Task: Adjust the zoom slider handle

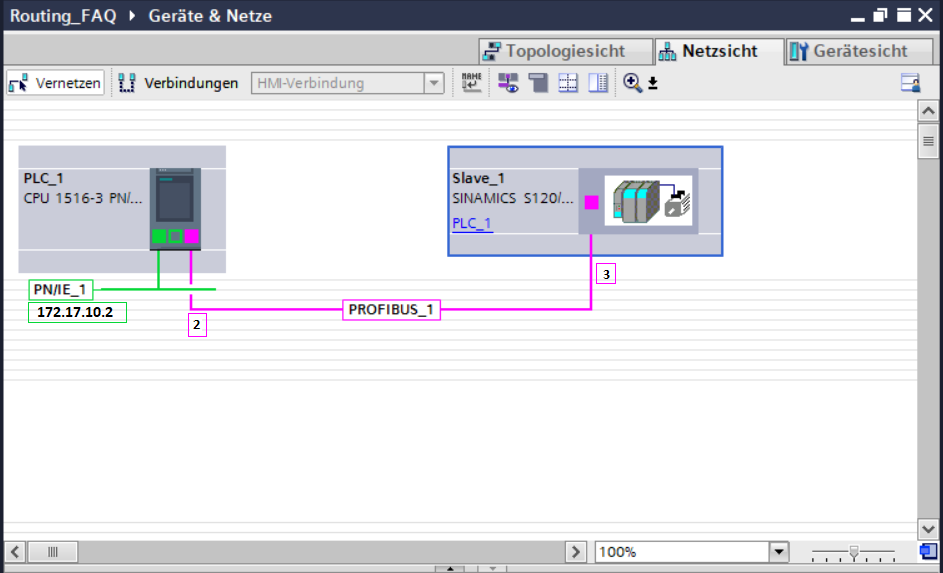Action: 853,551
